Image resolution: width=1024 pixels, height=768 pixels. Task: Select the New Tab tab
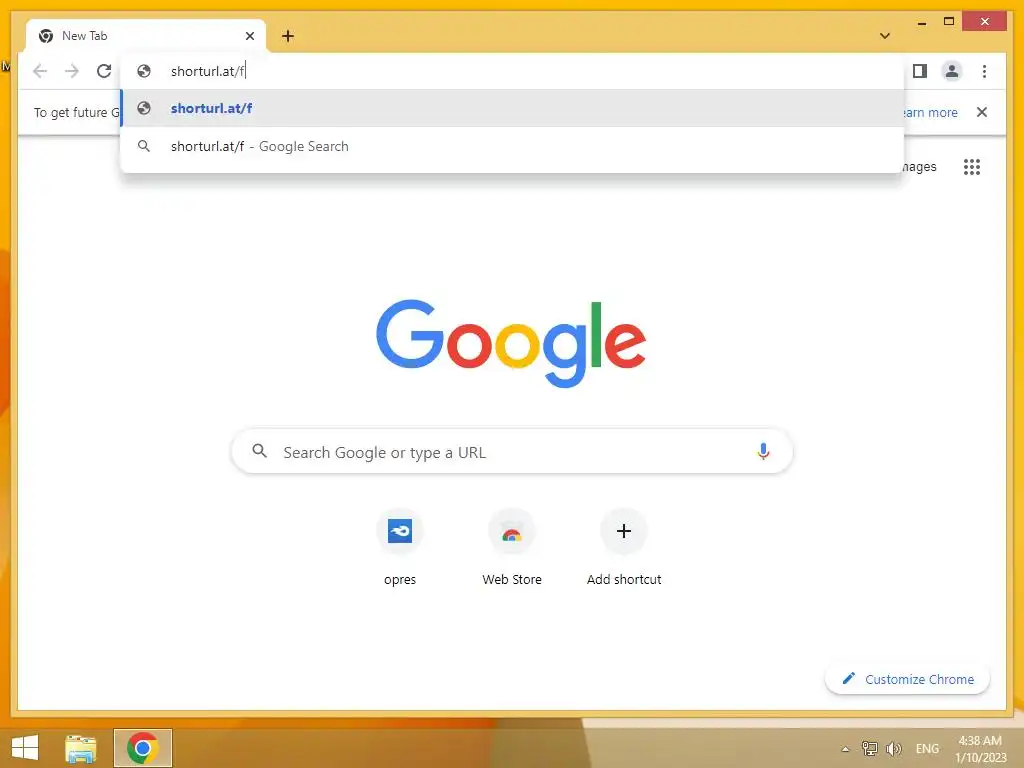point(146,36)
